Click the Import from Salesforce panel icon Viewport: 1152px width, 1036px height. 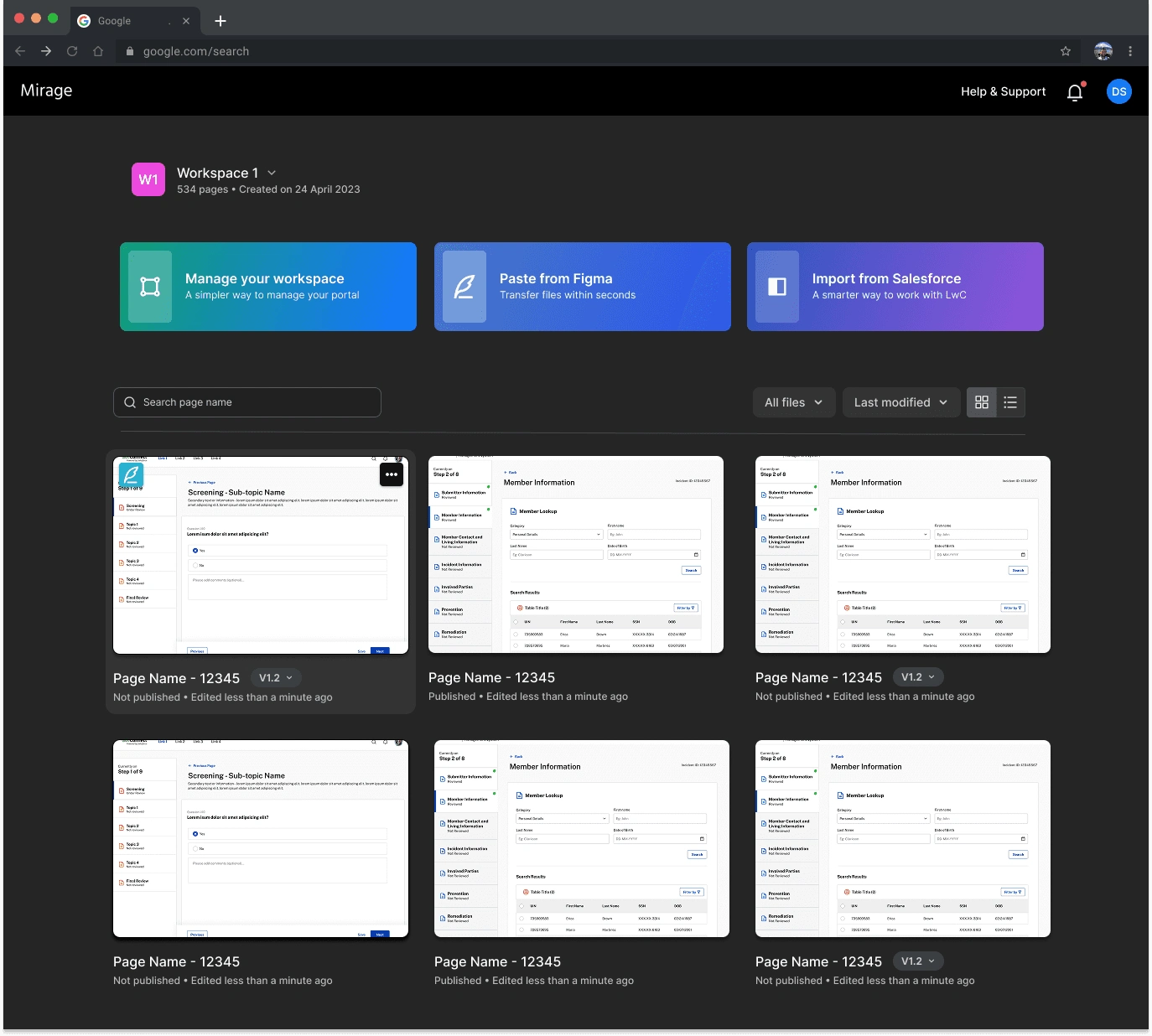click(777, 287)
